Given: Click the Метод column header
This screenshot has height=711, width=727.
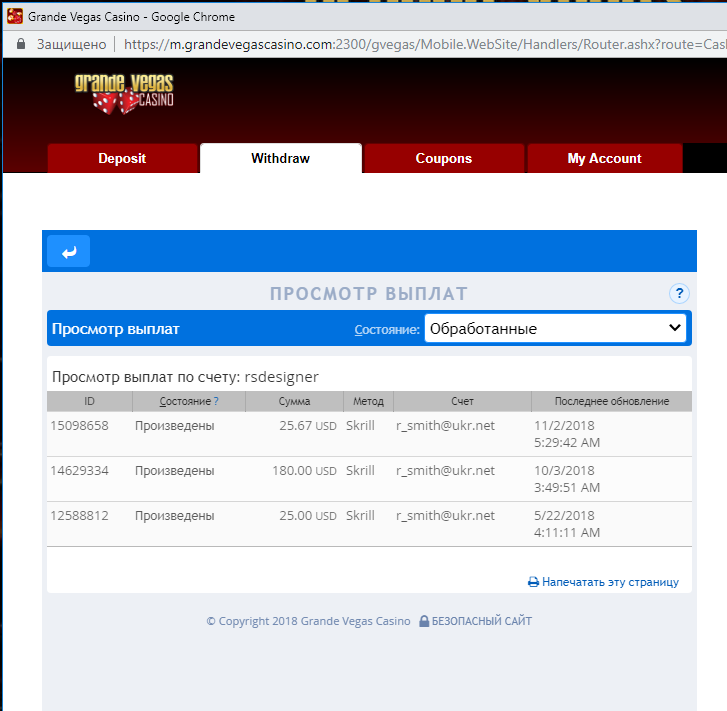Looking at the screenshot, I should pos(368,401).
